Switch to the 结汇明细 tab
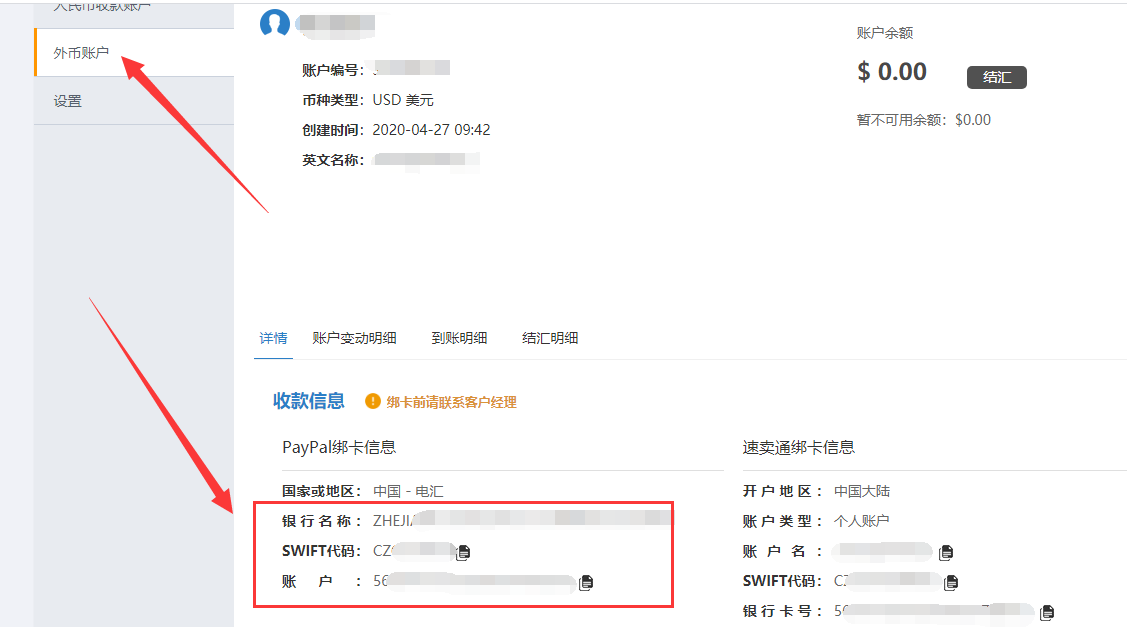 click(550, 338)
